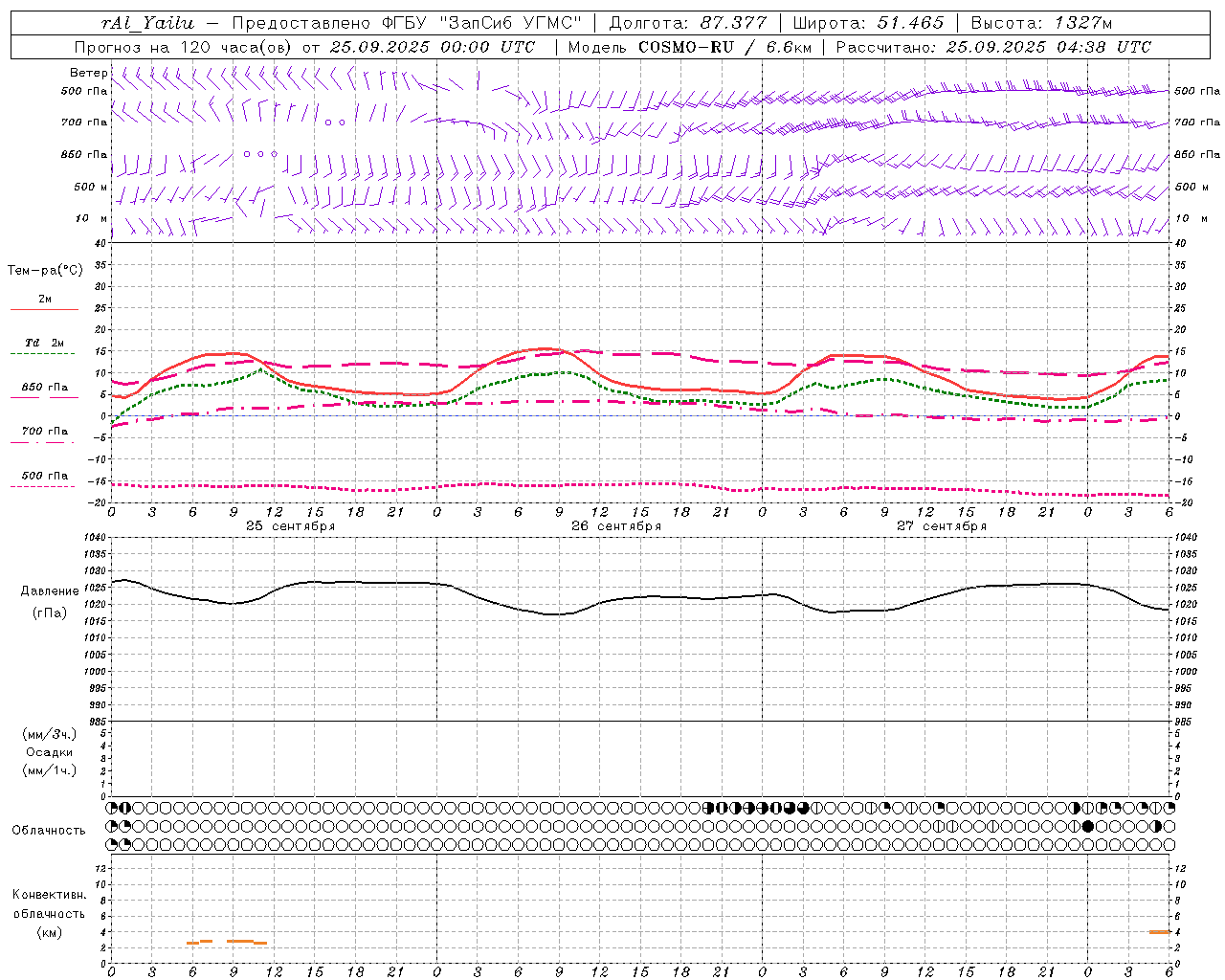
Task: Click the dash-dot line sample under 700 гПа legend
Action: 42,442
